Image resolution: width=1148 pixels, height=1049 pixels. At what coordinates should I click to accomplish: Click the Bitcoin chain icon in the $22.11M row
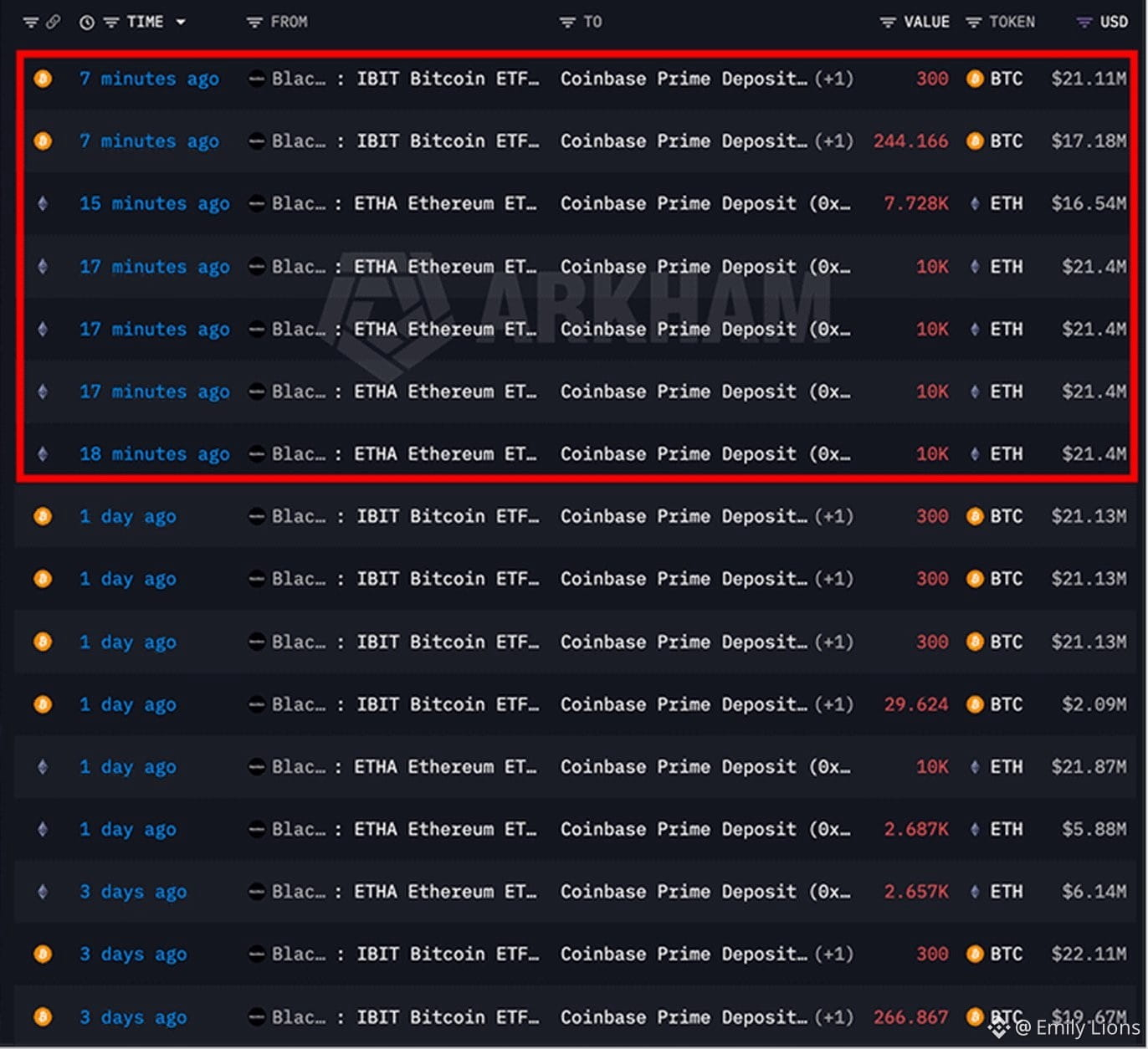point(43,954)
